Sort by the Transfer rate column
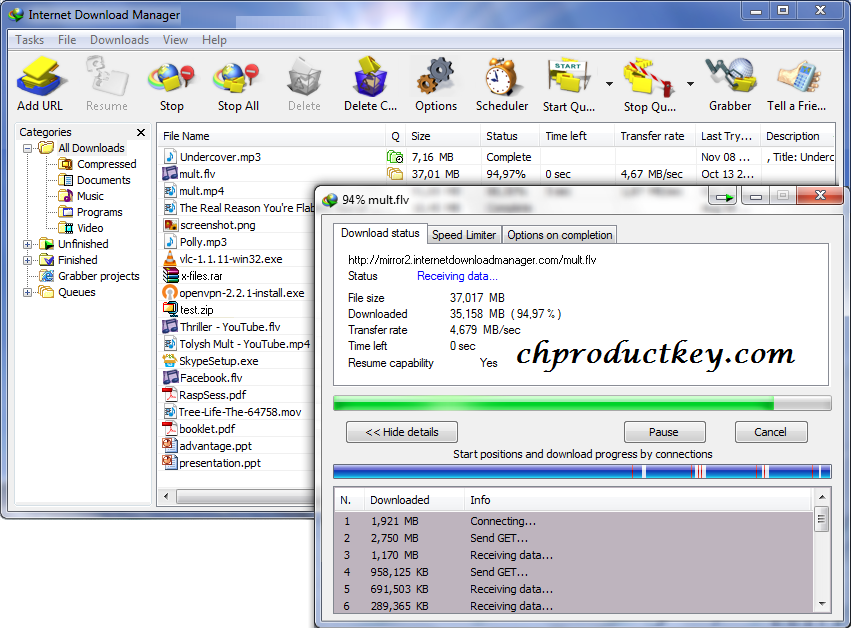Viewport: 851px width, 628px height. 655,136
